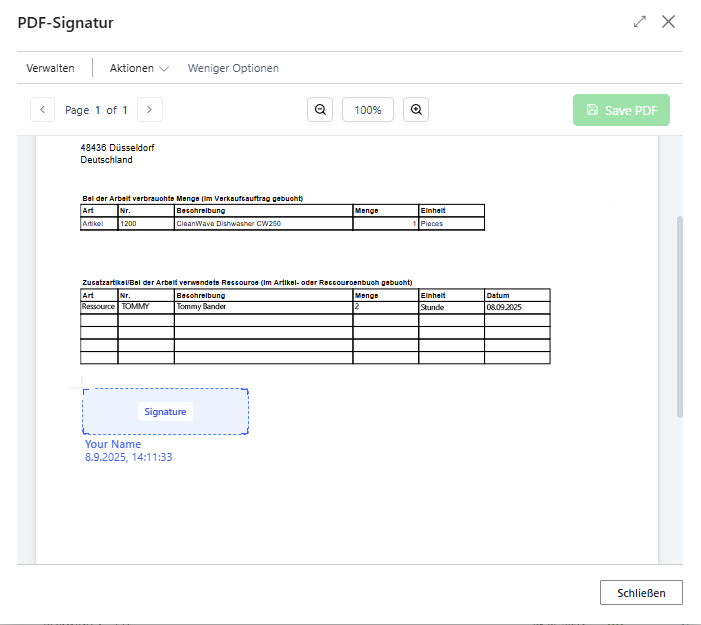Zoom in with the plus magnifier
Image resolution: width=701 pixels, height=625 pixels.
point(416,110)
